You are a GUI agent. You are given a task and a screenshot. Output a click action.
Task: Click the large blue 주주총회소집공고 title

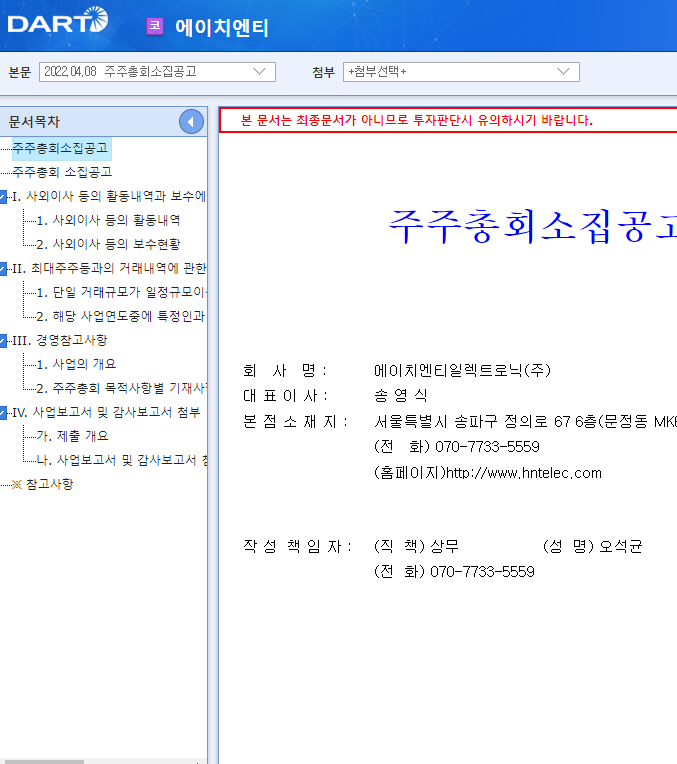(532, 226)
